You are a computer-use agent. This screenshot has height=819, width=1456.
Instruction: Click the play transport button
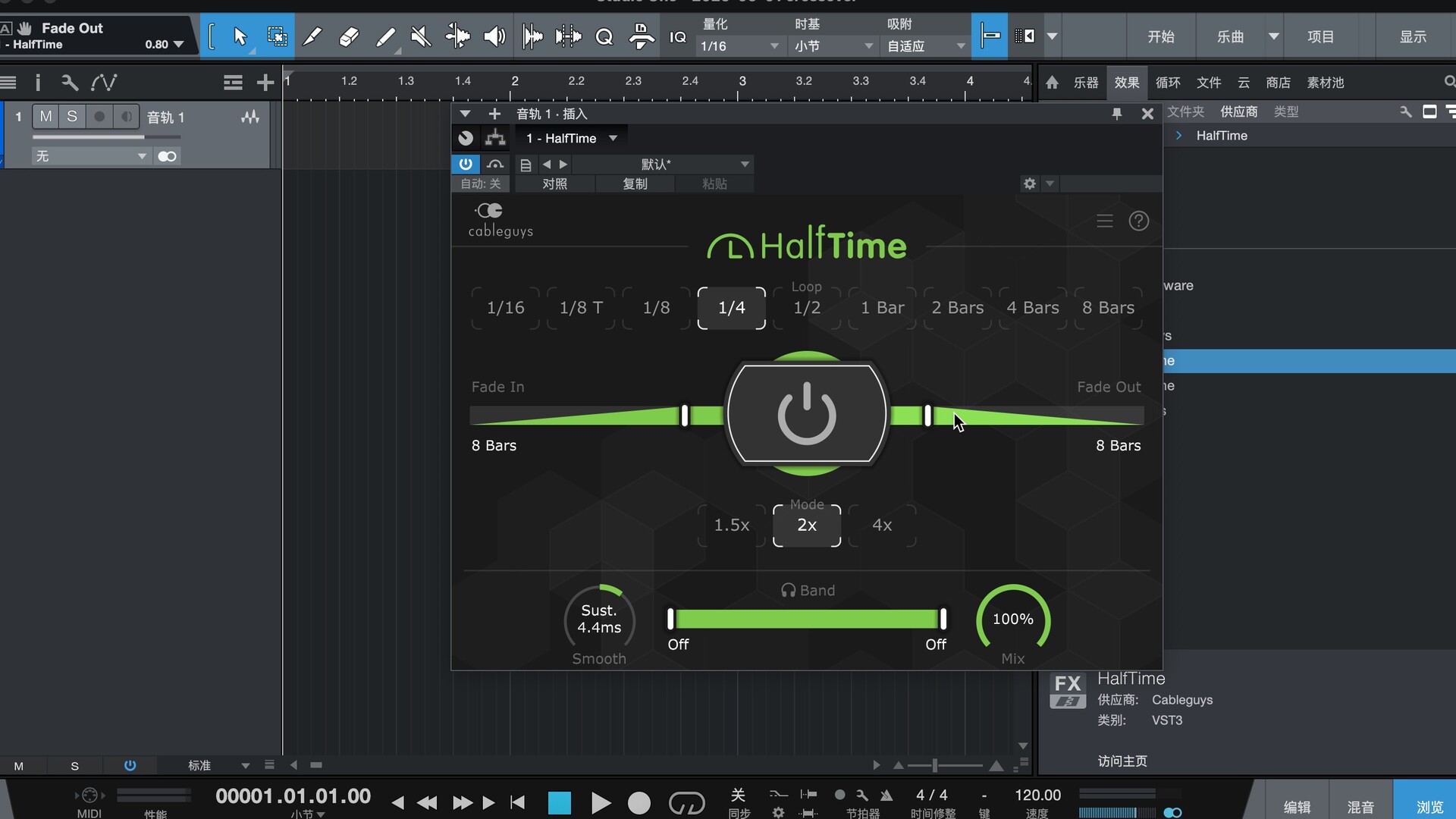[601, 802]
